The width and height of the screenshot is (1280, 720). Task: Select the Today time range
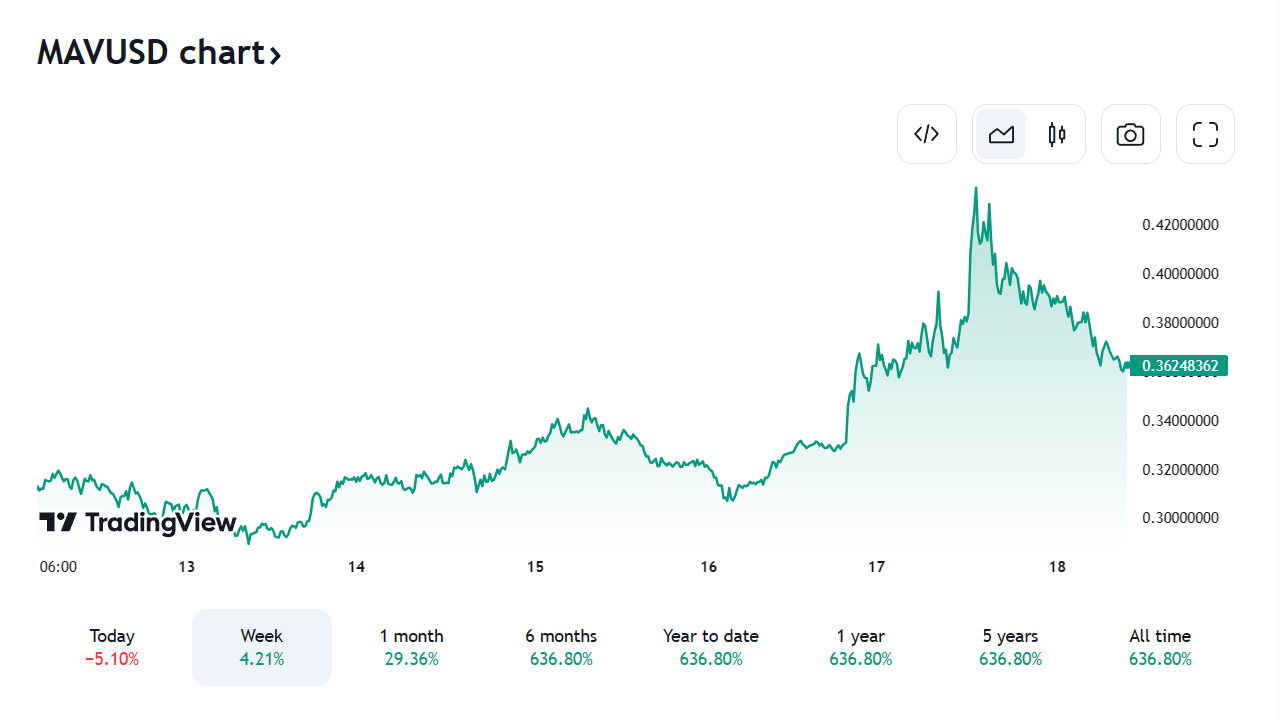pos(112,647)
